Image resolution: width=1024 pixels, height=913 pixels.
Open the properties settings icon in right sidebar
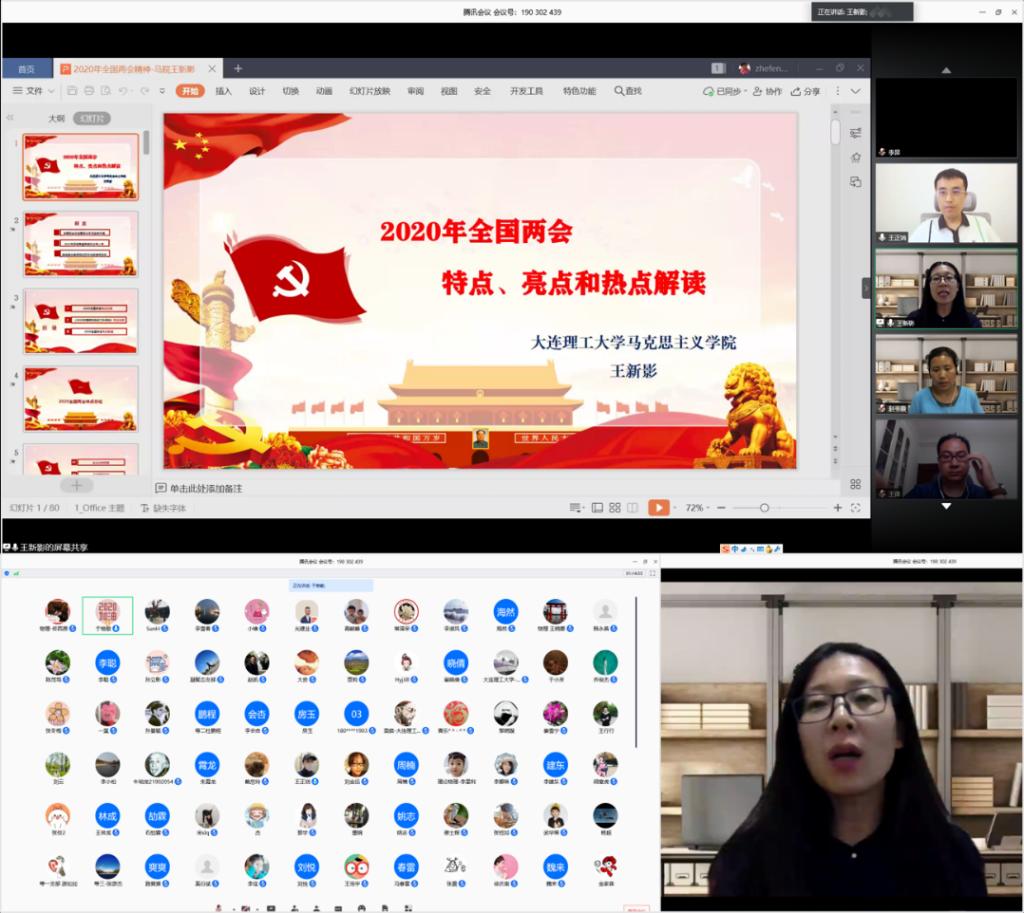[856, 133]
